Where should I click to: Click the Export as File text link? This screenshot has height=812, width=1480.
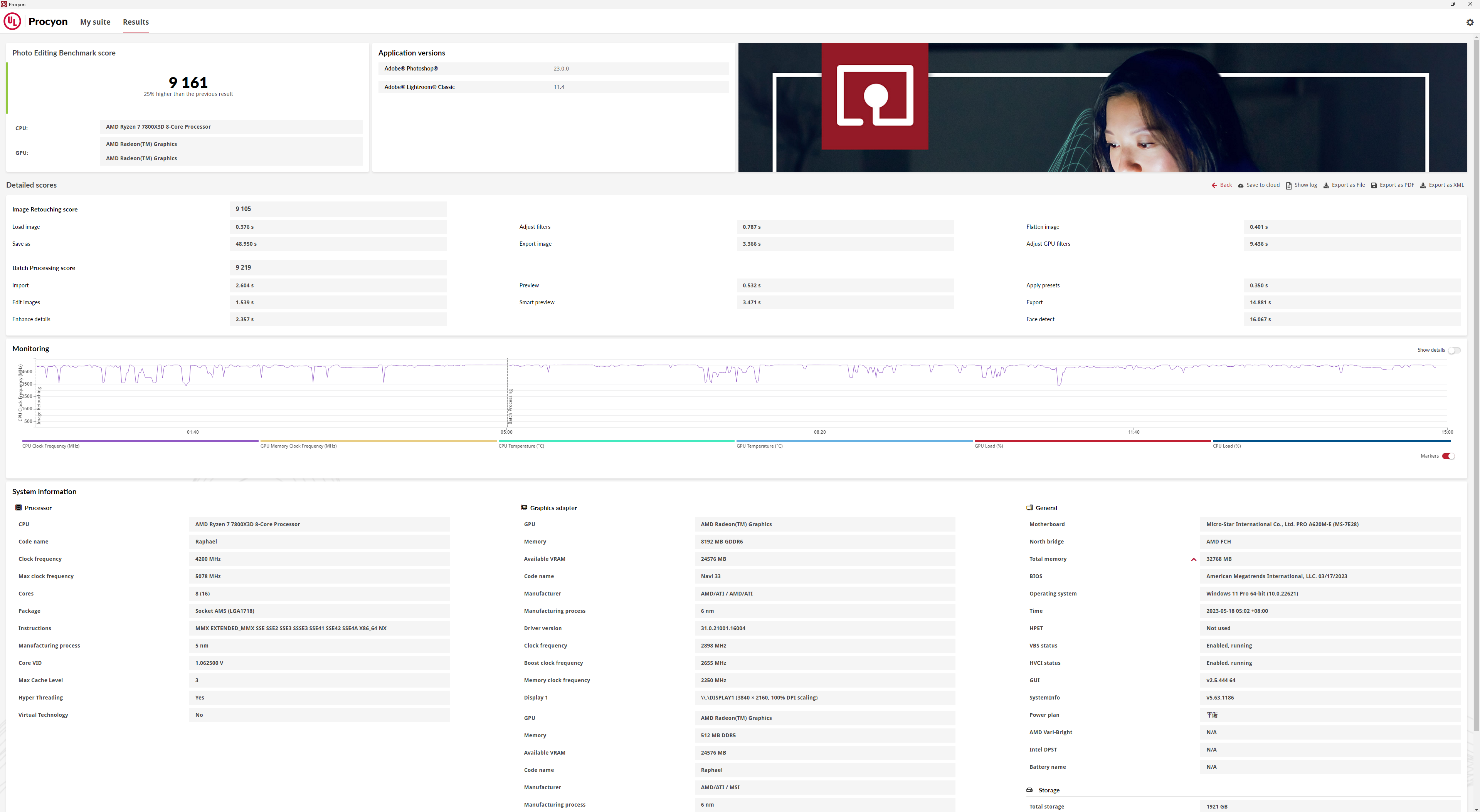(1348, 185)
